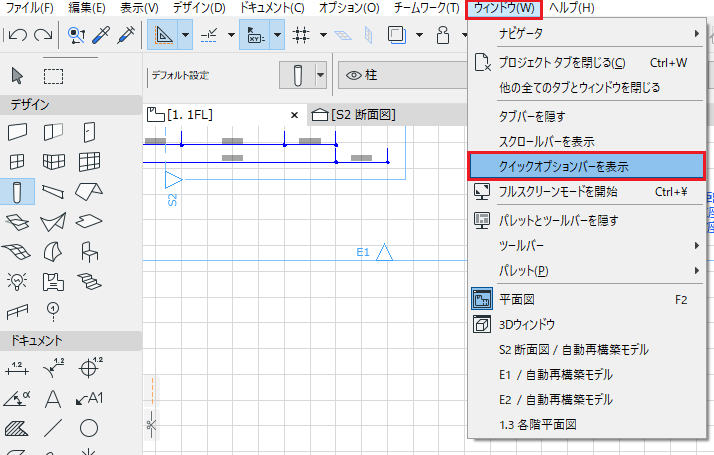Screen dimensions: 714x455
Task: Select the Railing tool
Action: pos(17,312)
